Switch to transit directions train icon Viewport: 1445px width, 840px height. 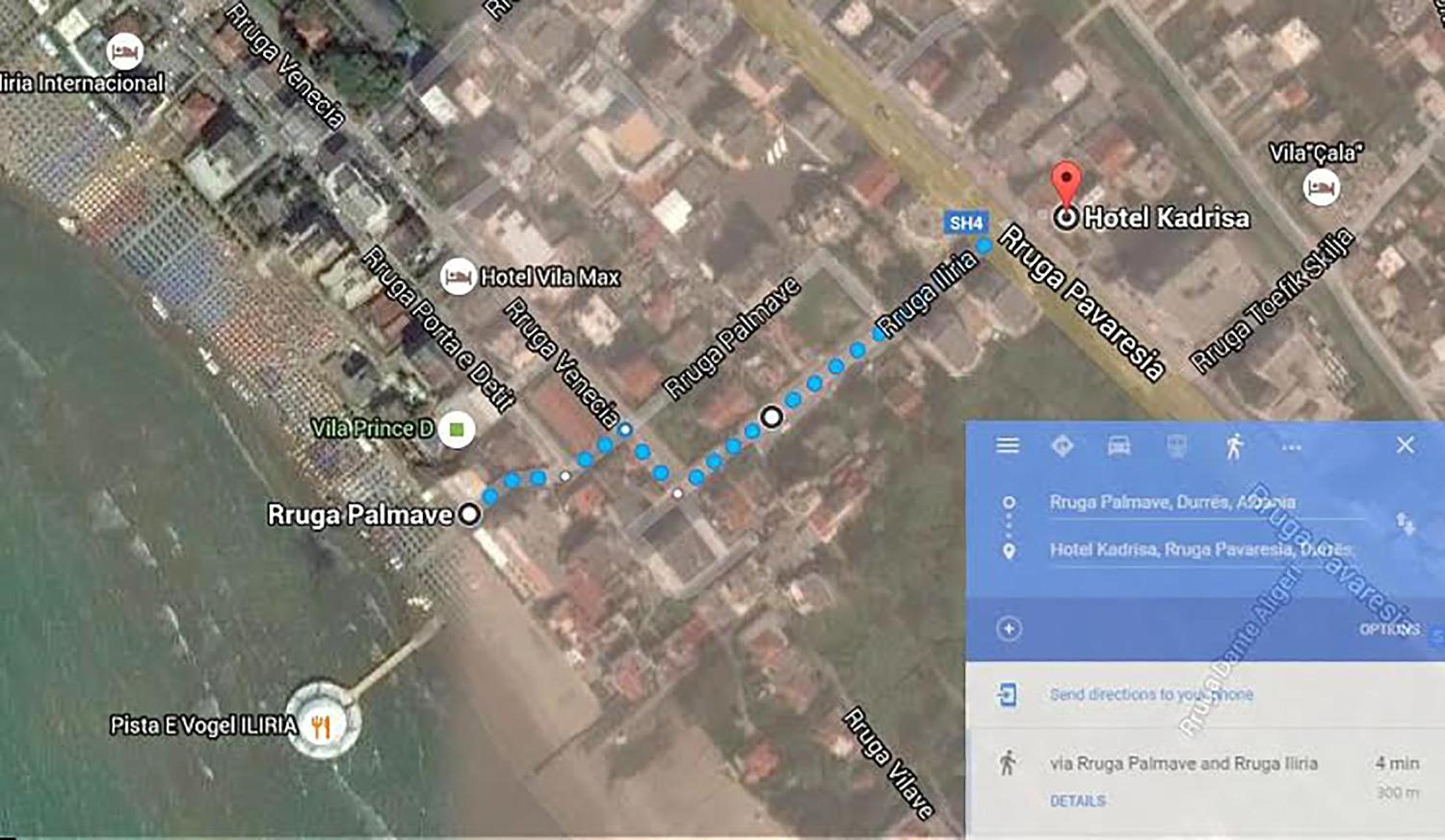(x=1176, y=446)
